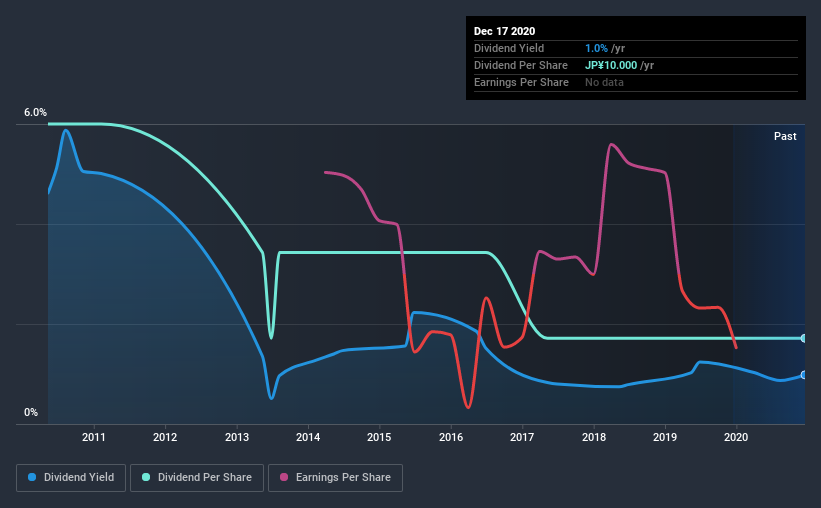Click the 2014 x-axis label
821x508 pixels.
pyautogui.click(x=308, y=437)
